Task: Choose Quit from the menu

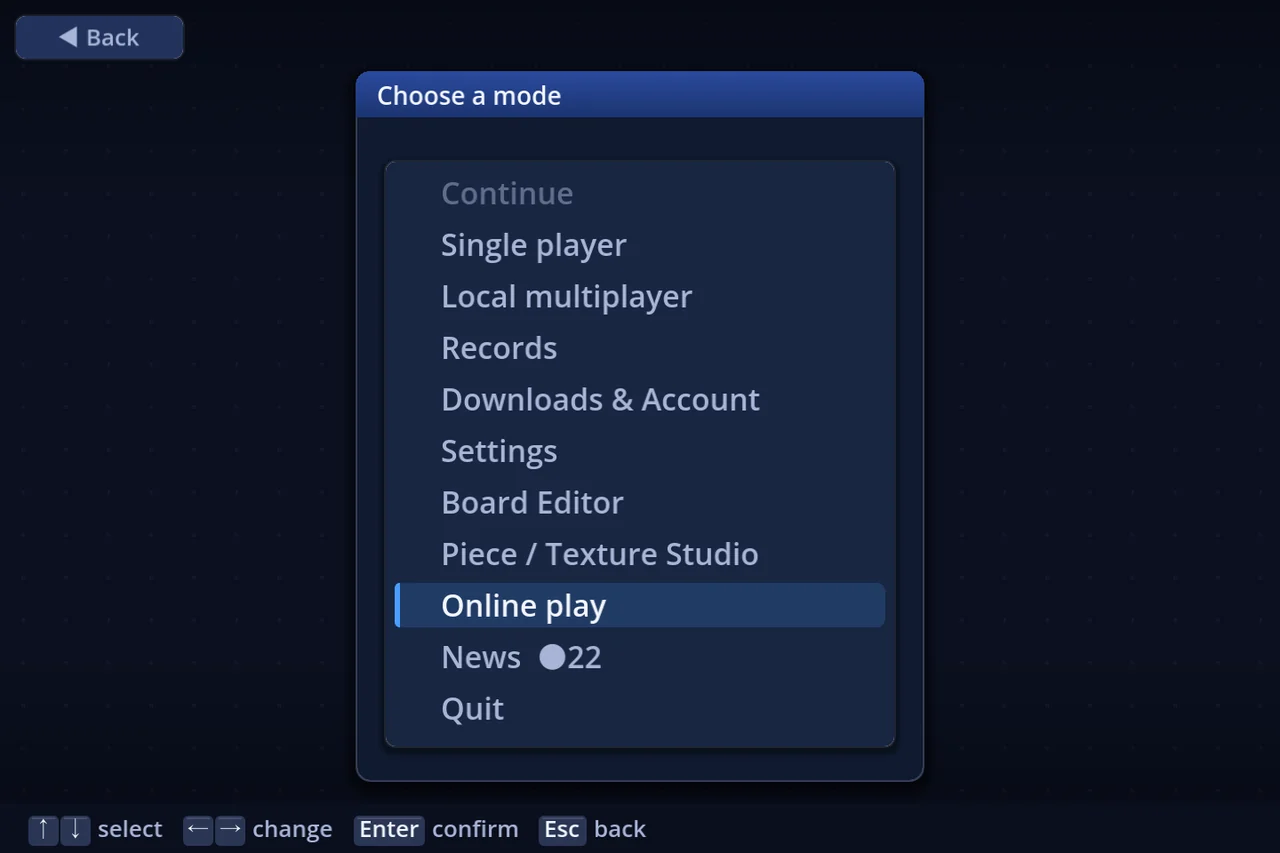Action: [x=640, y=708]
